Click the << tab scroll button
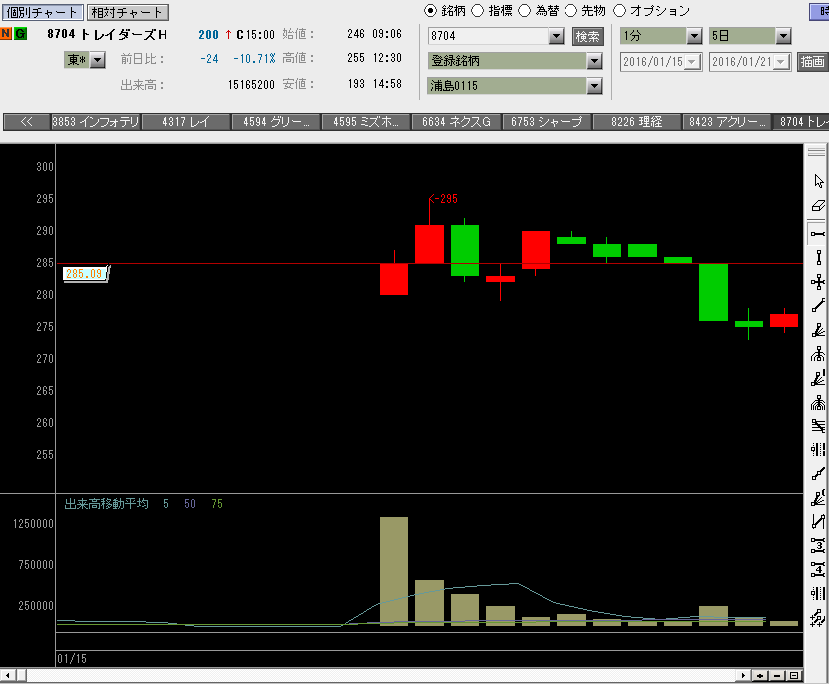Image resolution: width=829 pixels, height=684 pixels. click(x=26, y=122)
